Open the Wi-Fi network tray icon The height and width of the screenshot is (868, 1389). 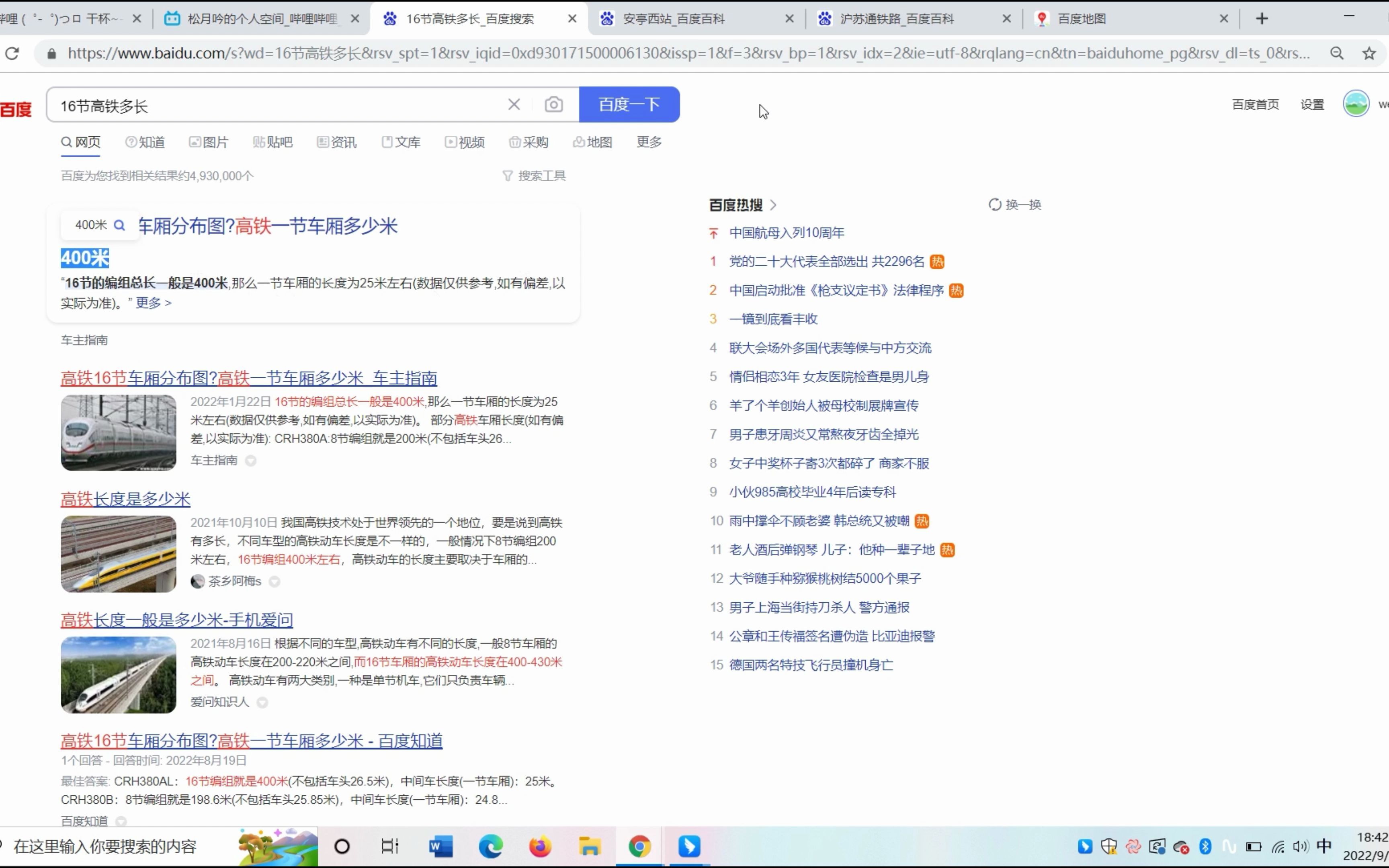click(1278, 847)
